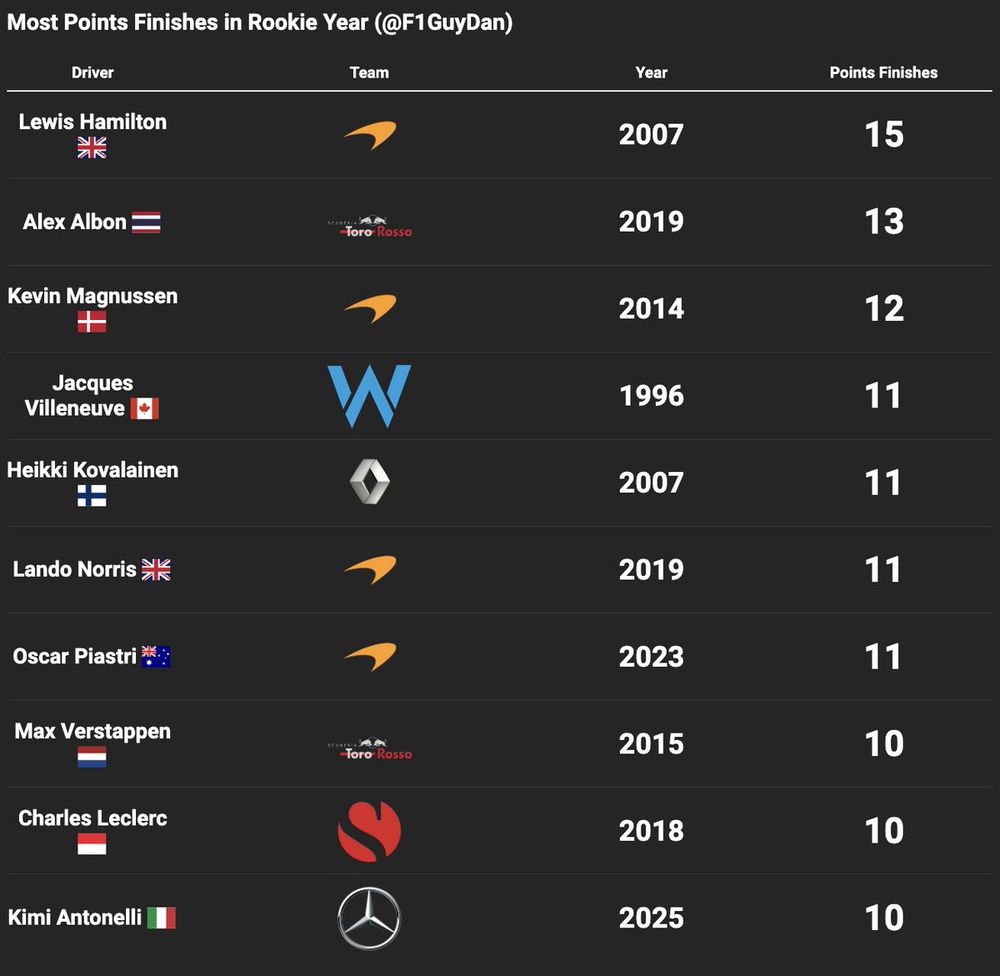Click the Williams logo in Villeneuve's row
1000x976 pixels.
tap(369, 396)
